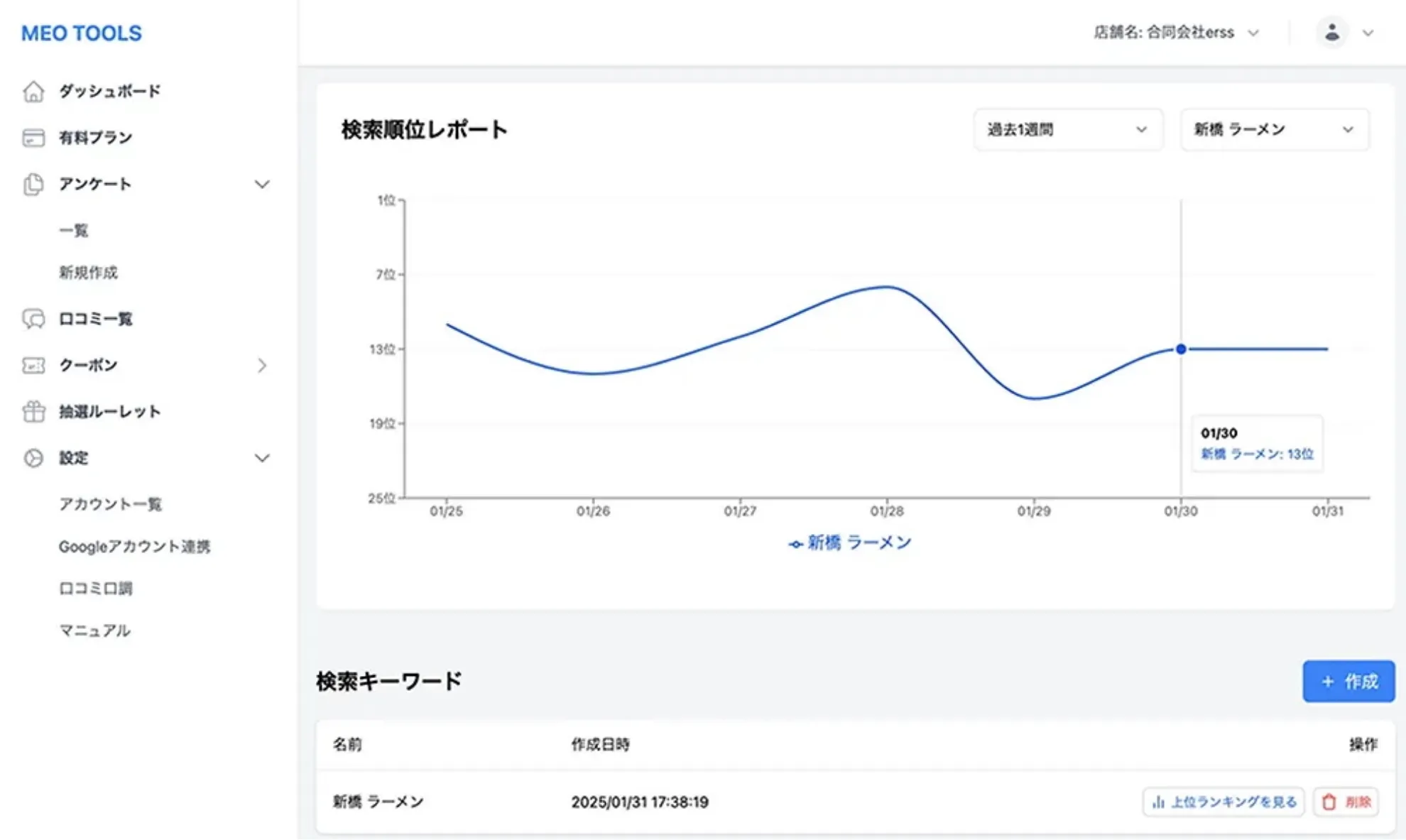Click the クーポン ticket icon

pos(33,365)
